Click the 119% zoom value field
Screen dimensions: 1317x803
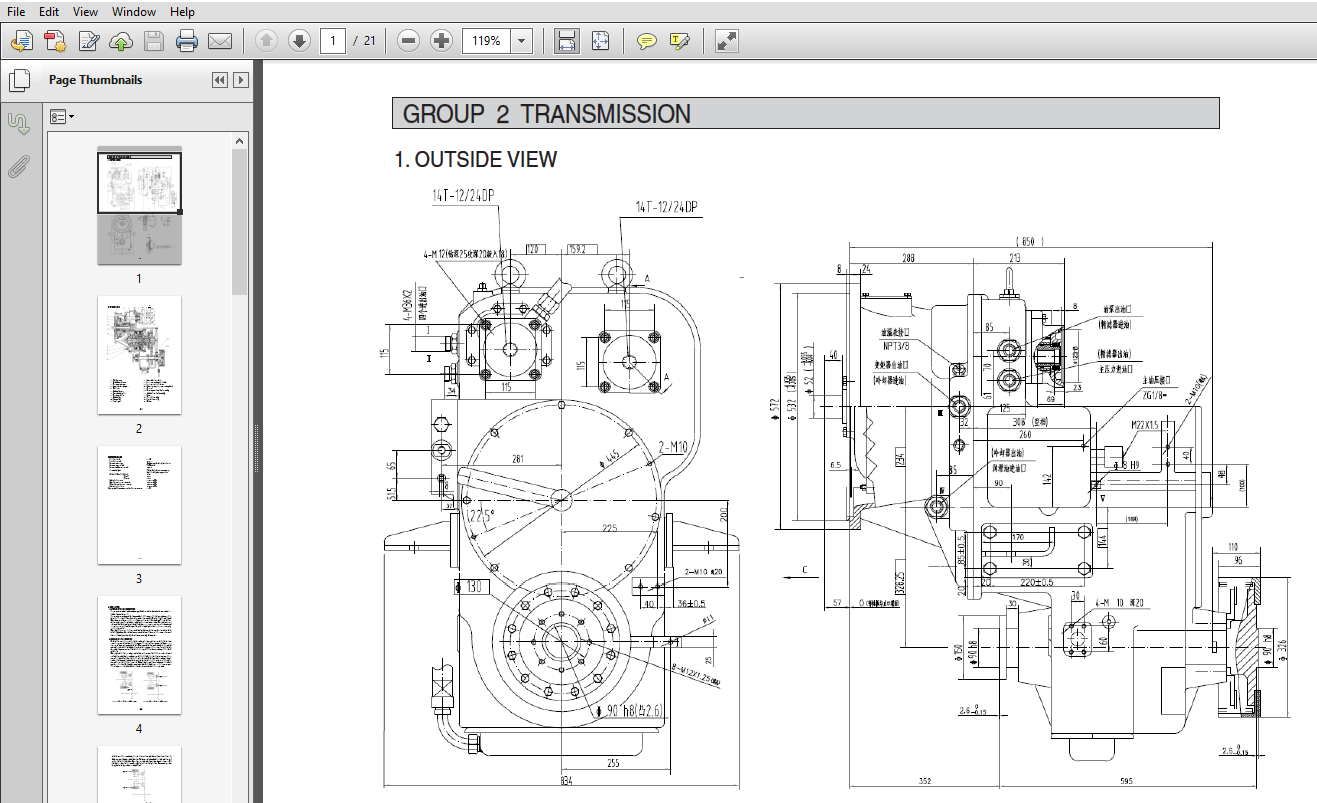[x=486, y=41]
